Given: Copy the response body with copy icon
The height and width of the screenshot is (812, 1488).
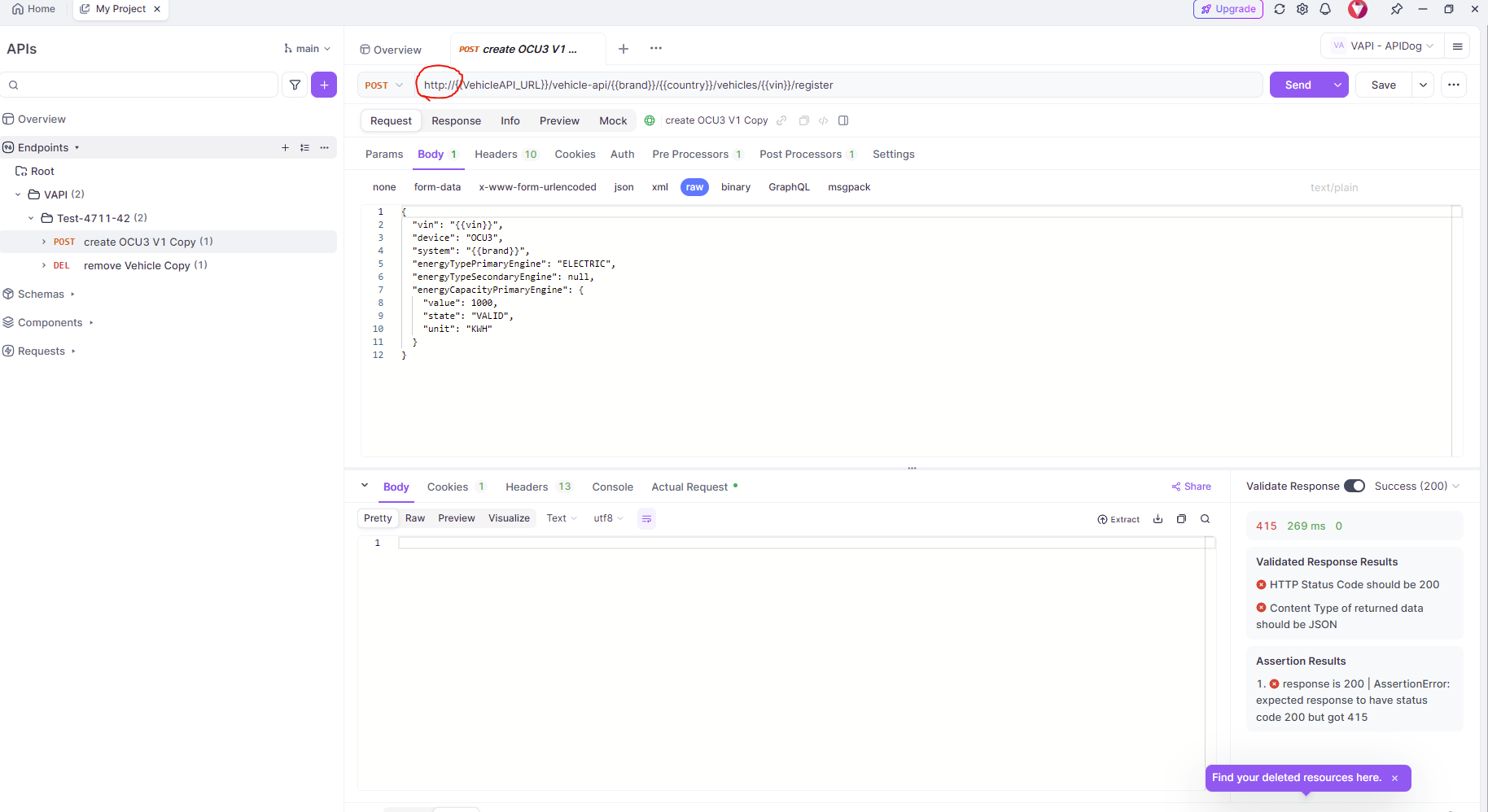Looking at the screenshot, I should click(1181, 519).
